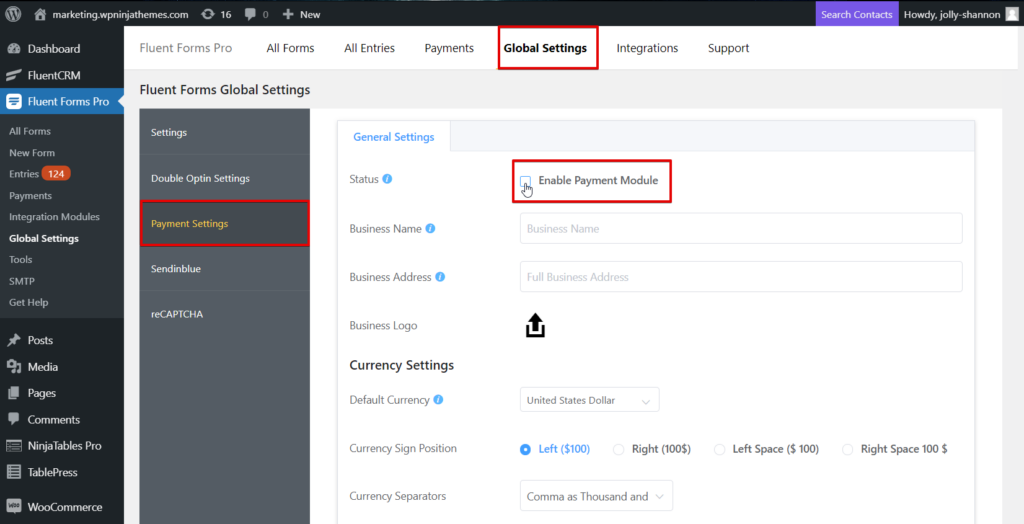Open Double Optin Settings section
The height and width of the screenshot is (524, 1024).
225,178
